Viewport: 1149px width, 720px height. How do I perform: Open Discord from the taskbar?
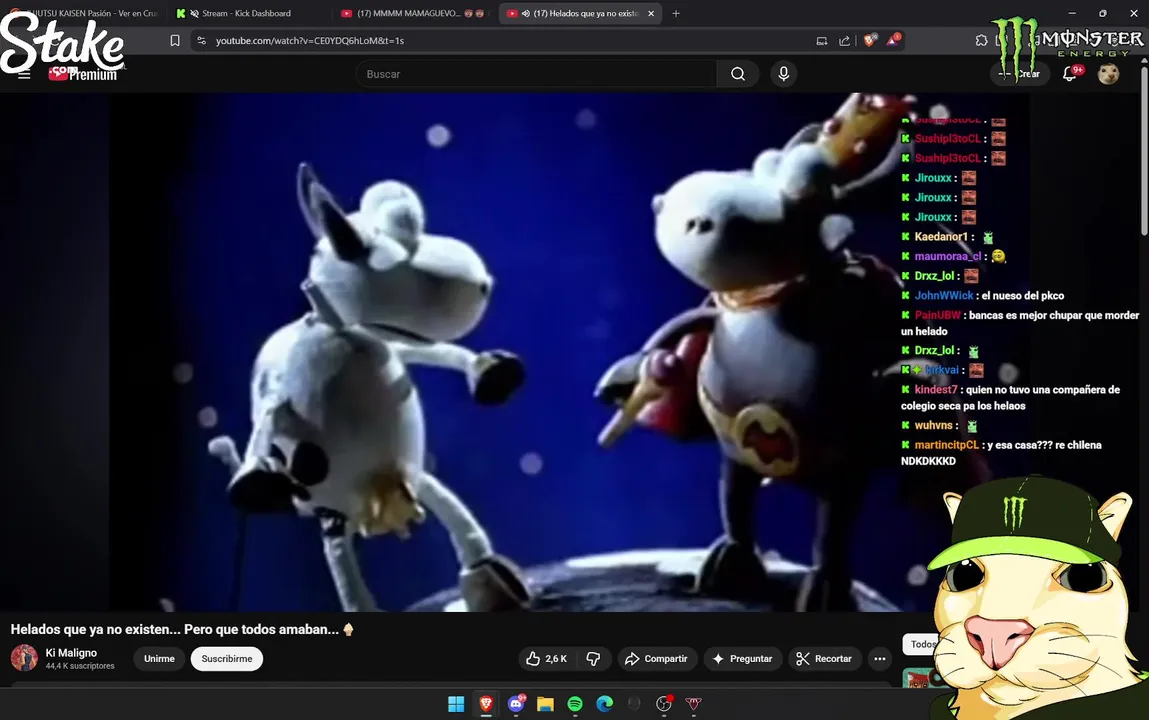516,704
